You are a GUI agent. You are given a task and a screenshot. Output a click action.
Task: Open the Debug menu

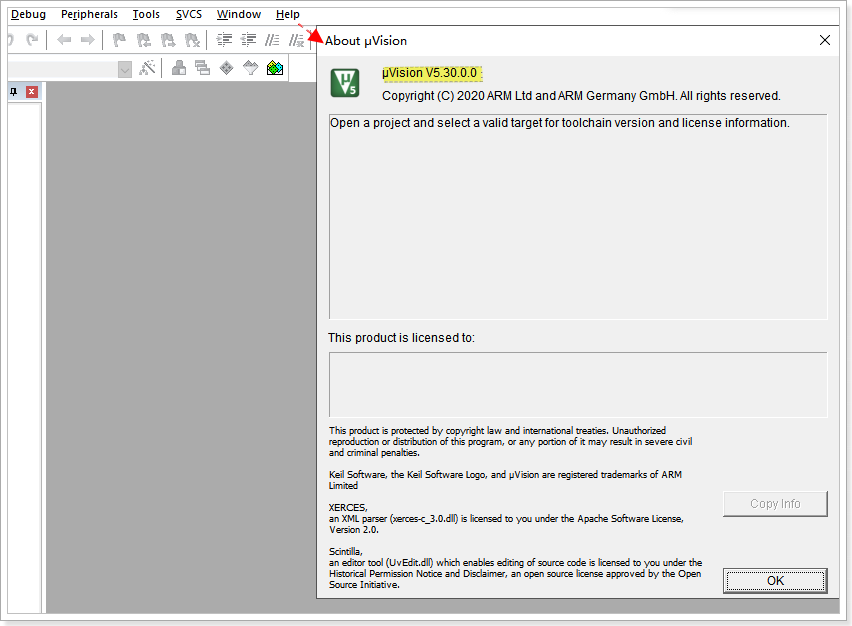click(28, 14)
